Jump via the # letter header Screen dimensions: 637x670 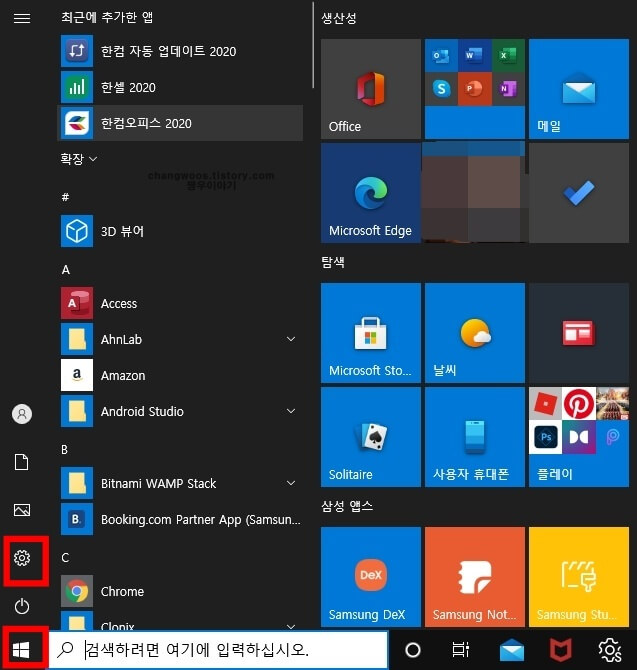tap(65, 197)
